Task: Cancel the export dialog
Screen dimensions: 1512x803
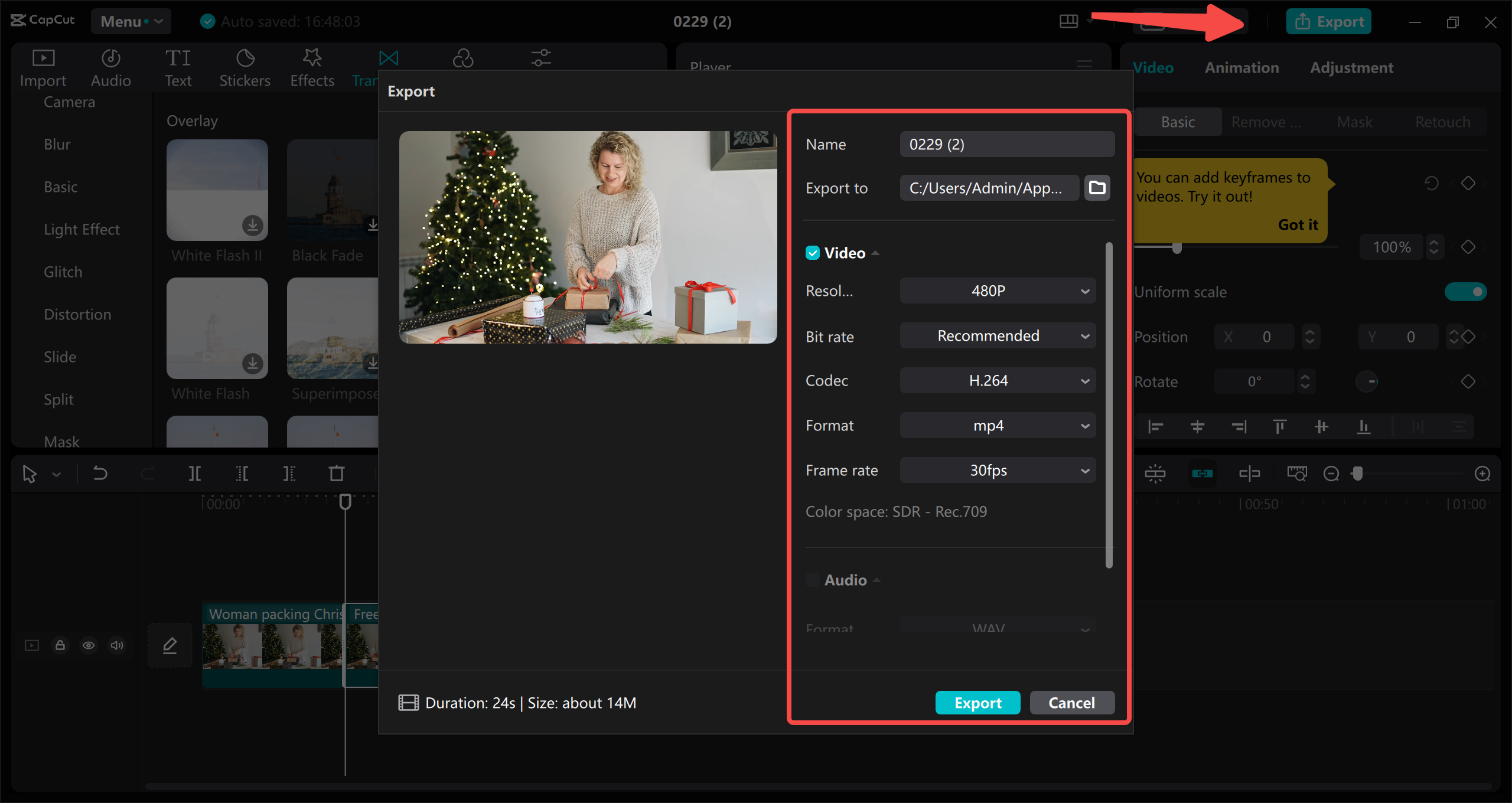Action: coord(1072,703)
